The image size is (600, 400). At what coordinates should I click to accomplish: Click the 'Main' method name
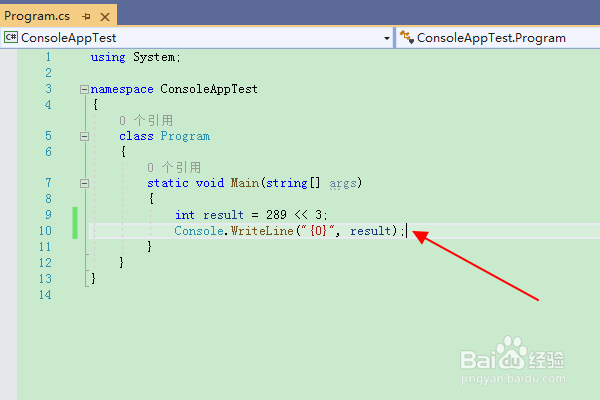coord(245,183)
